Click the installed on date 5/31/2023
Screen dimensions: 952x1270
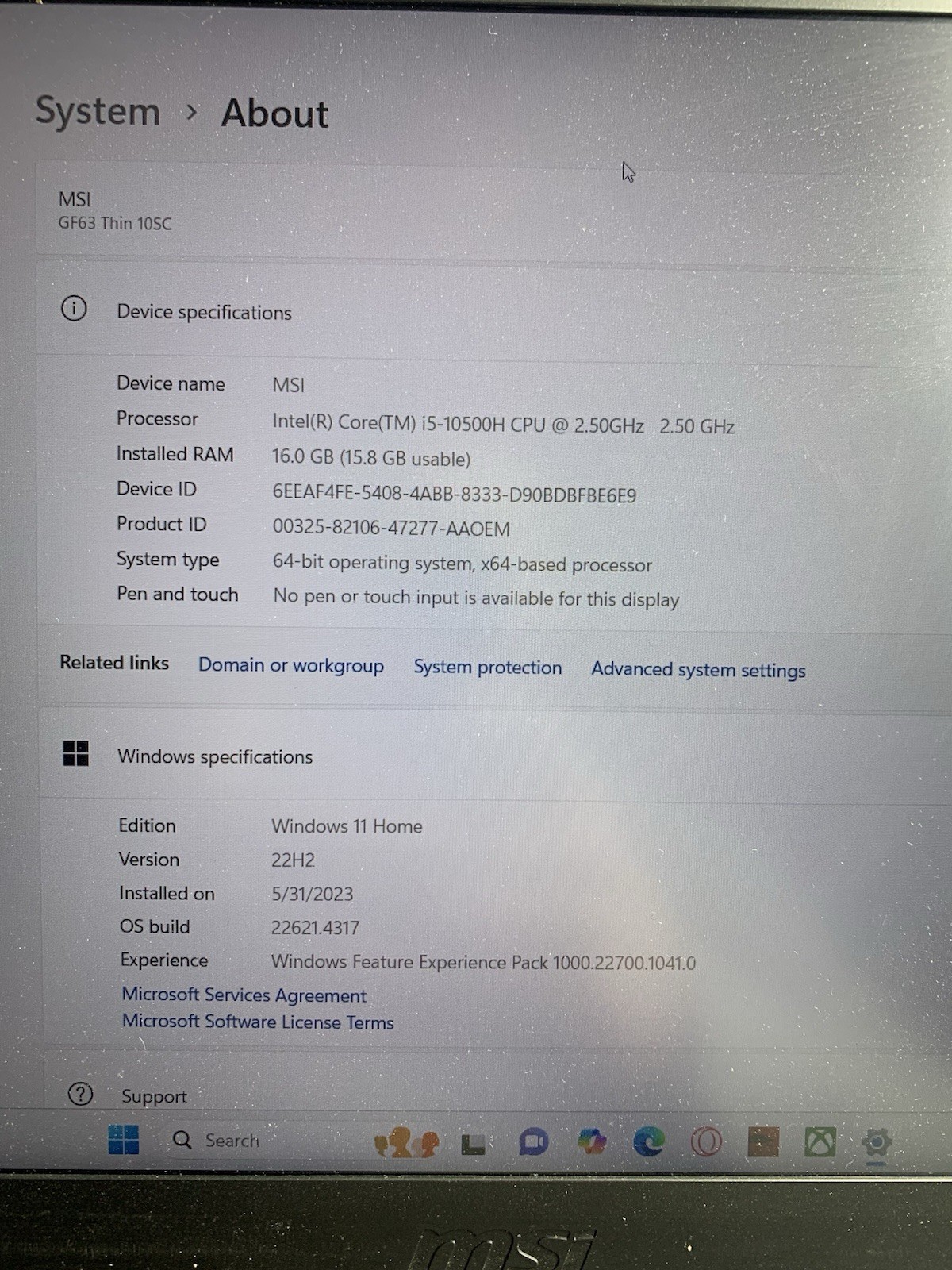pyautogui.click(x=312, y=894)
